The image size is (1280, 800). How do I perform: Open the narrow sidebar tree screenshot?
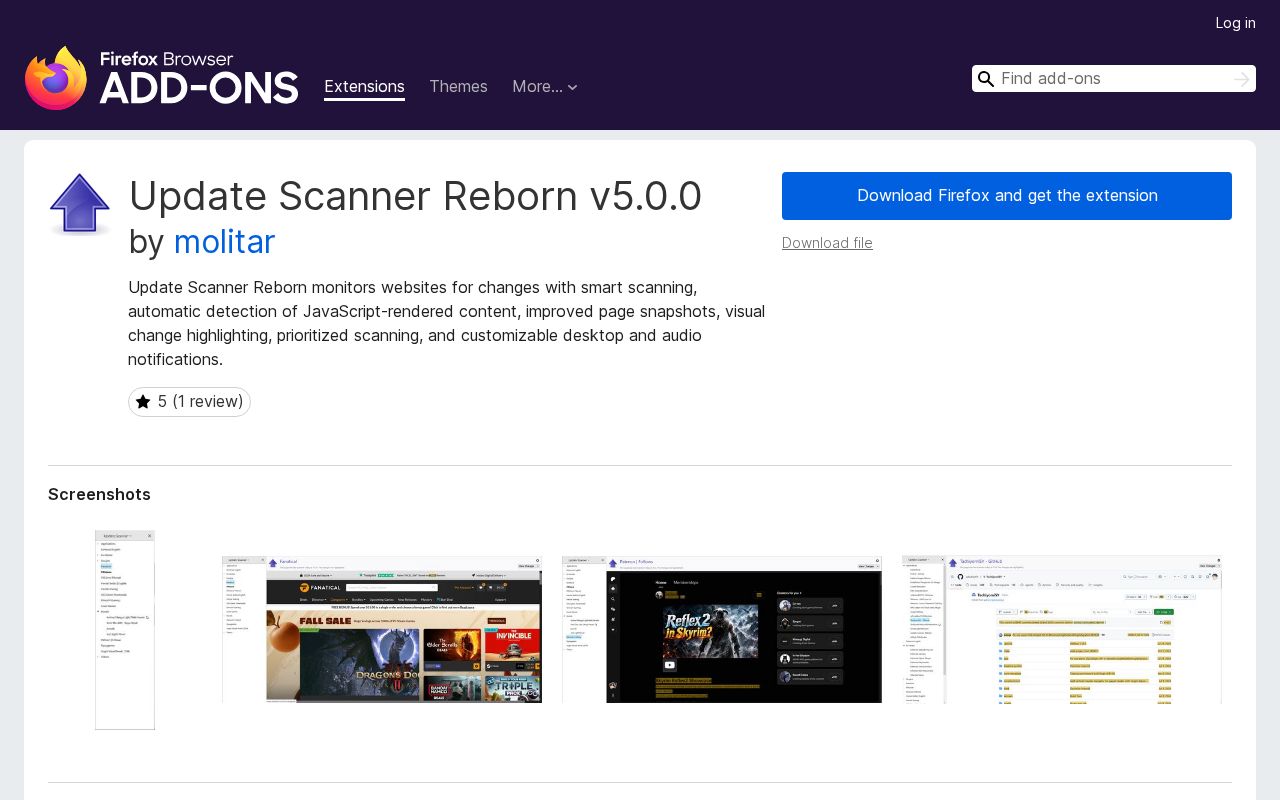[x=125, y=630]
